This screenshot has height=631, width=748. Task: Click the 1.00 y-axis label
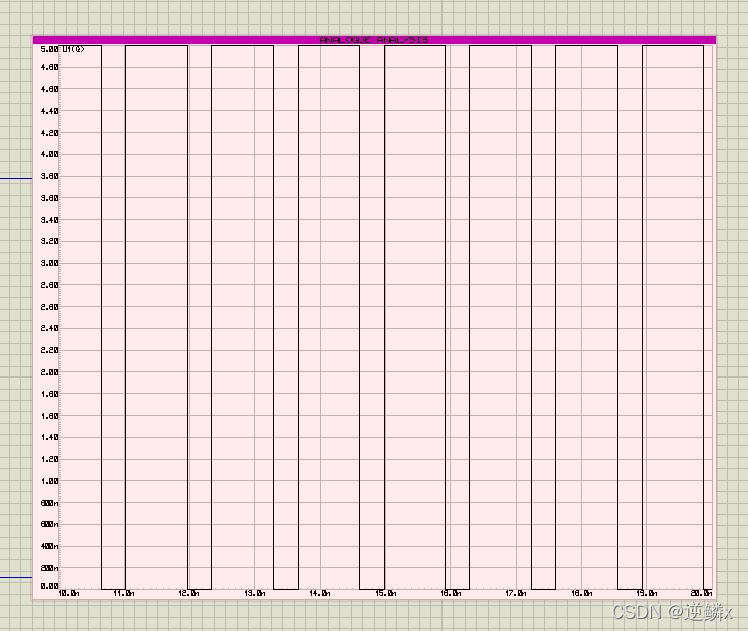tap(49, 481)
